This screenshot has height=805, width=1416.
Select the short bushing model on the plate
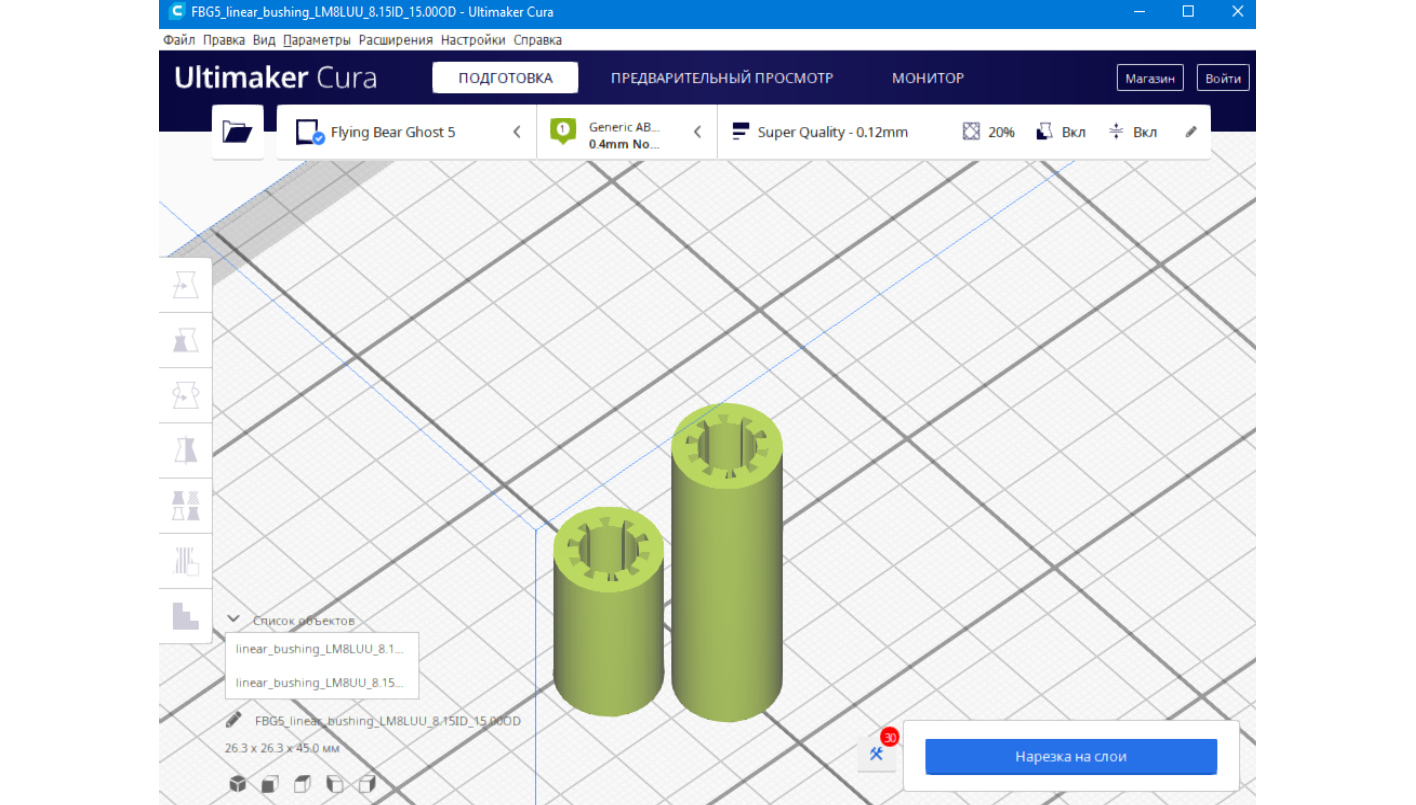pyautogui.click(x=609, y=612)
